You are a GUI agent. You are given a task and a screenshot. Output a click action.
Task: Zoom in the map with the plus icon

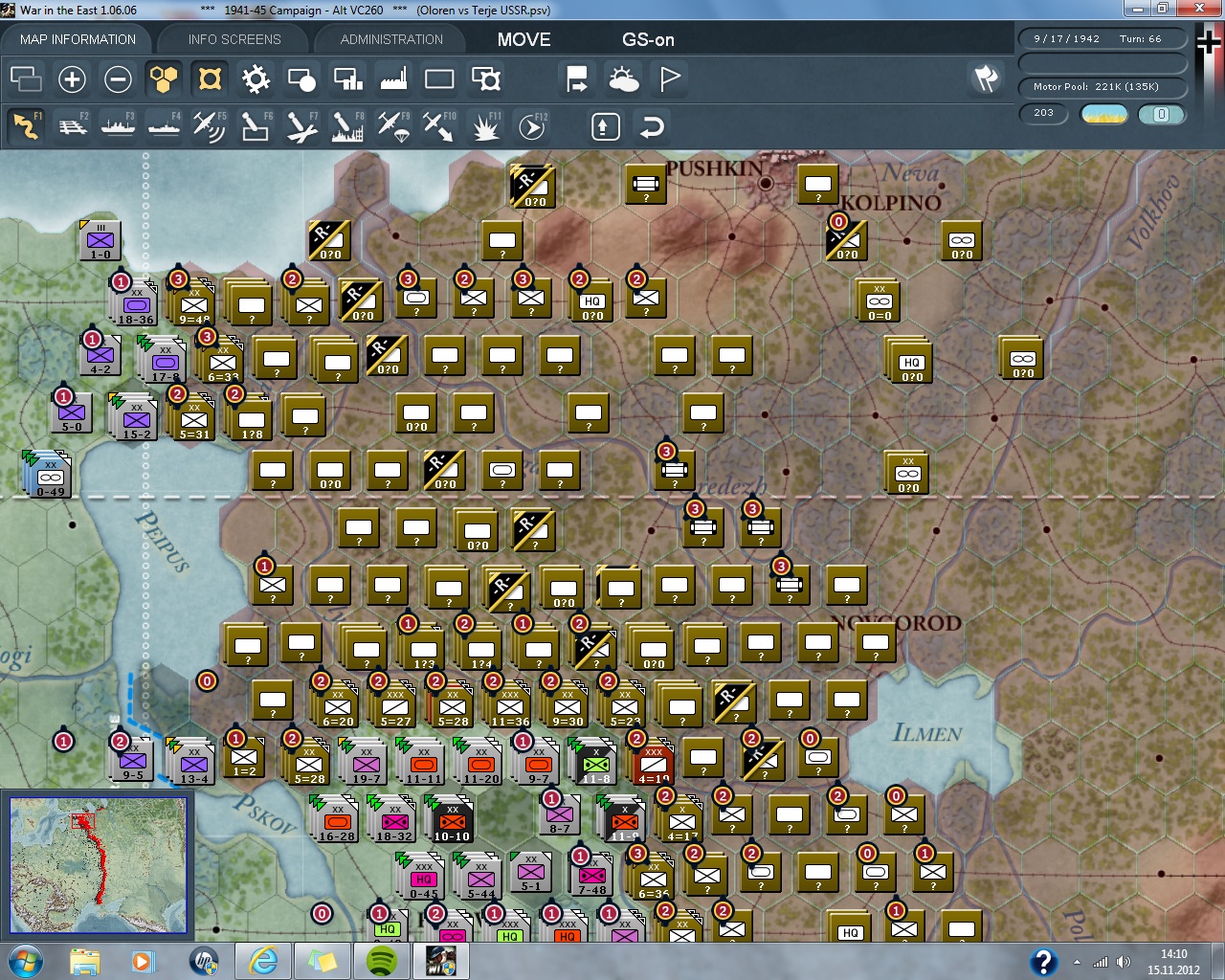point(72,79)
